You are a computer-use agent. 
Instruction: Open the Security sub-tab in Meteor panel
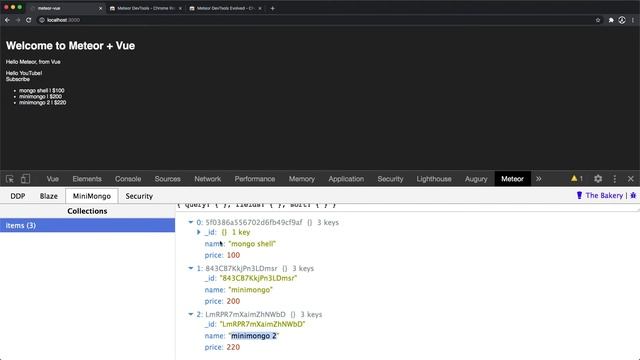pos(139,196)
